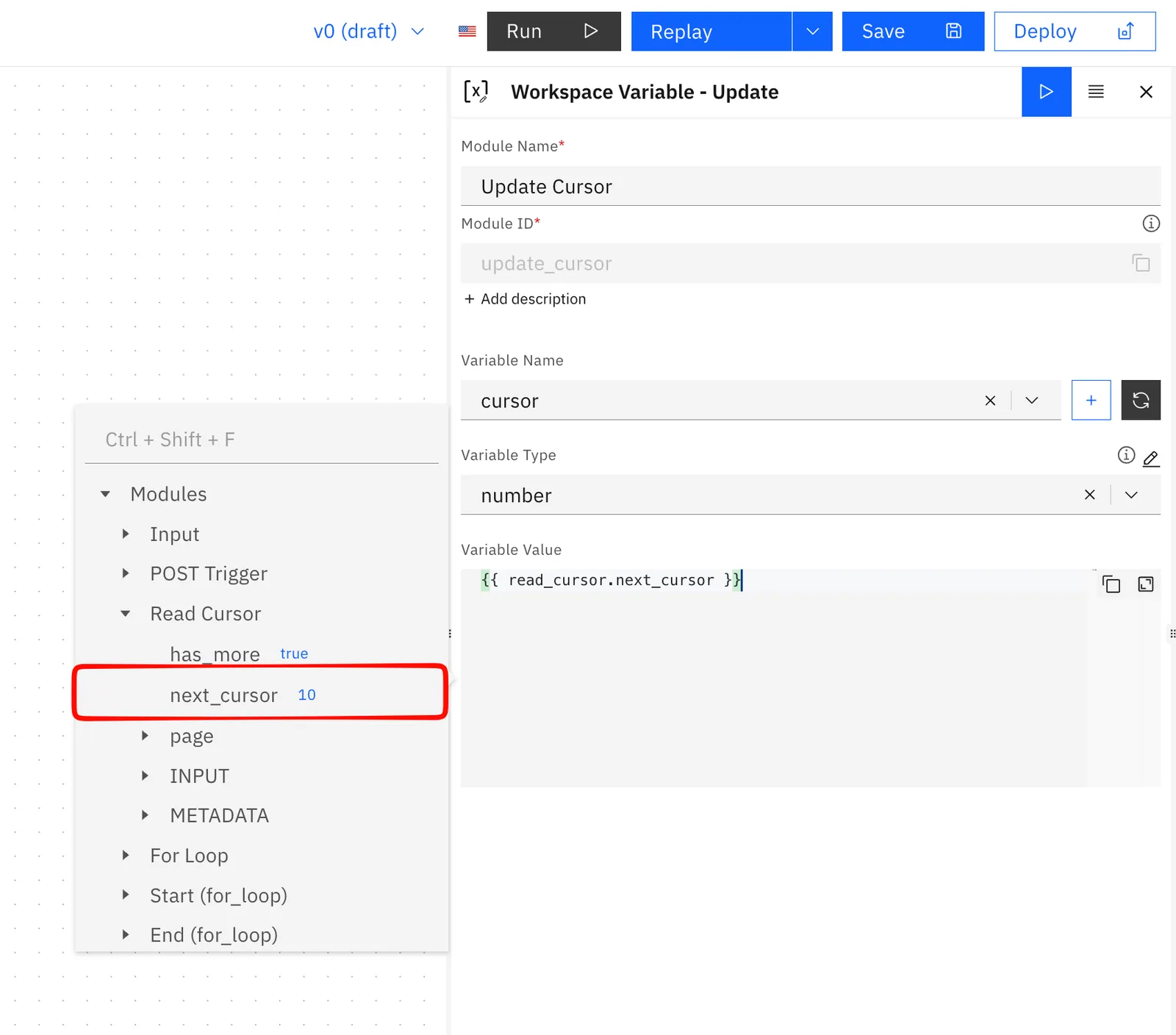This screenshot has width=1176, height=1035.
Task: Refresh the variable list
Action: pyautogui.click(x=1141, y=401)
